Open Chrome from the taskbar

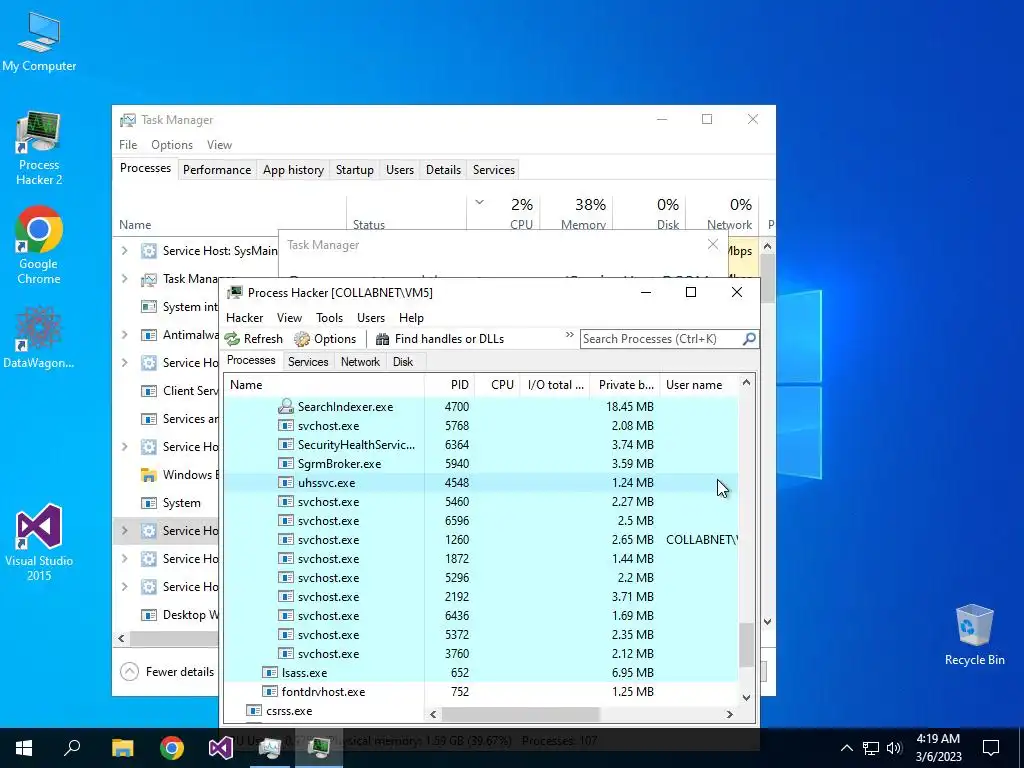tap(172, 748)
